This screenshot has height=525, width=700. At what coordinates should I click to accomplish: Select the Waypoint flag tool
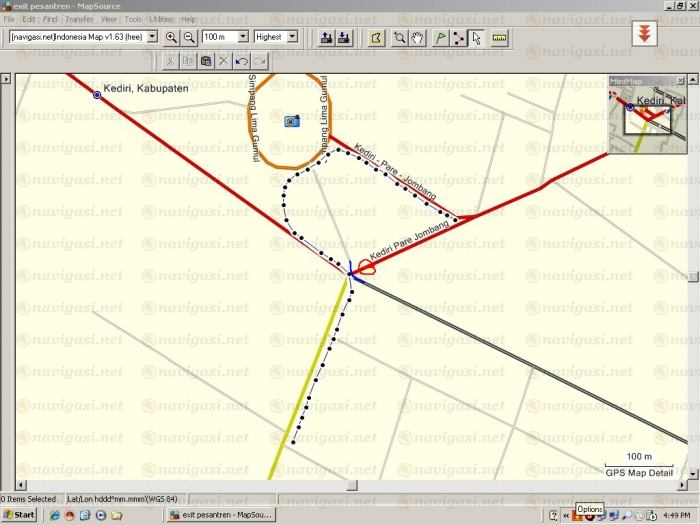[x=438, y=37]
